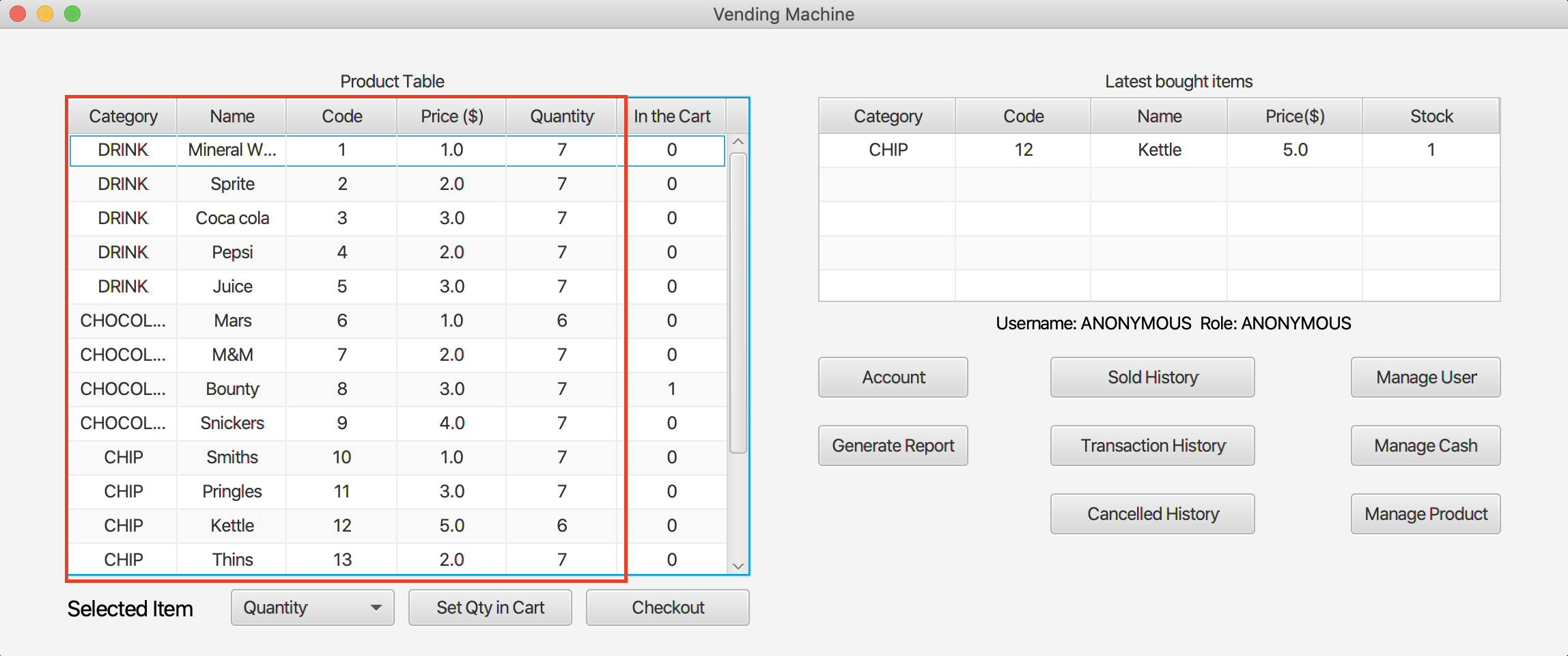The image size is (1568, 656).
Task: Open Manage Cash
Action: (1425, 446)
